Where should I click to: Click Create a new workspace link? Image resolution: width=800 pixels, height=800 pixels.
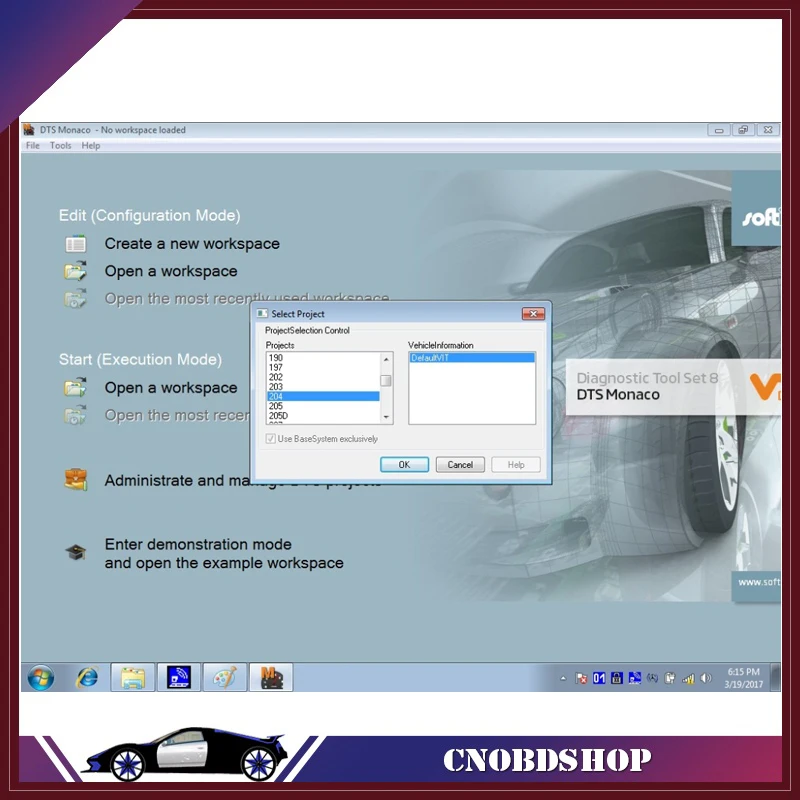192,244
